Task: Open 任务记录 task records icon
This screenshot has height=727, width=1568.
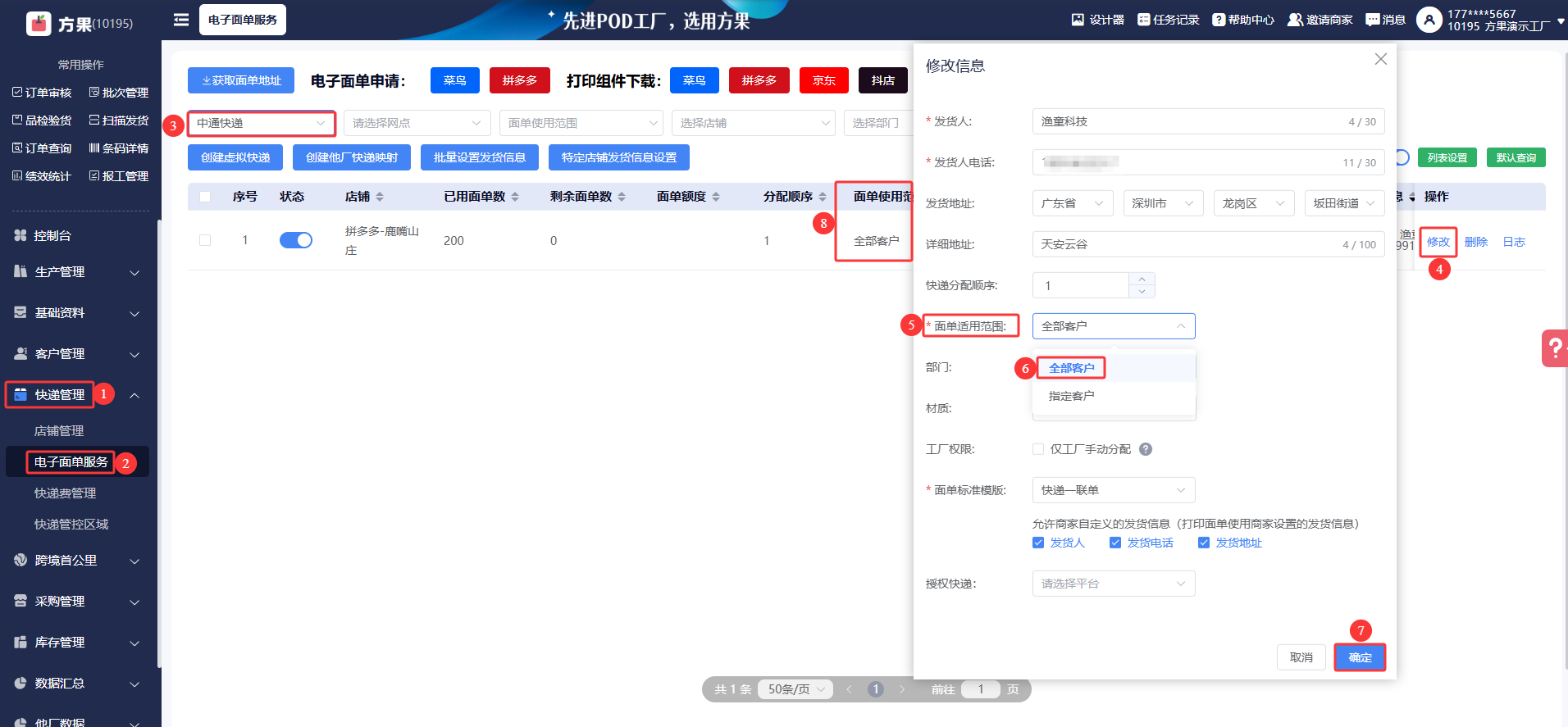Action: (x=1144, y=20)
